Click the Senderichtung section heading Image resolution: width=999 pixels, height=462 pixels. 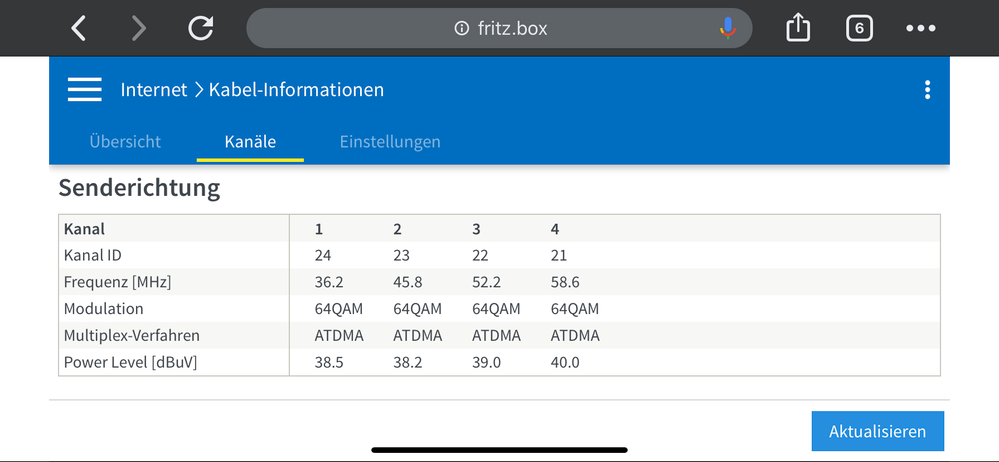pyautogui.click(x=139, y=187)
